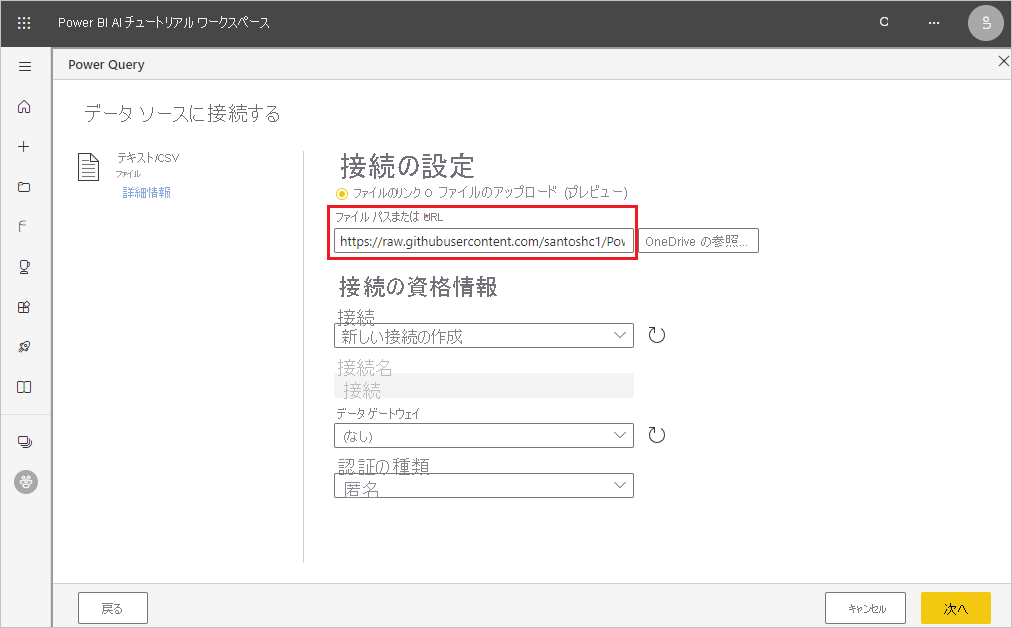Click the search icon in header

coord(885,23)
